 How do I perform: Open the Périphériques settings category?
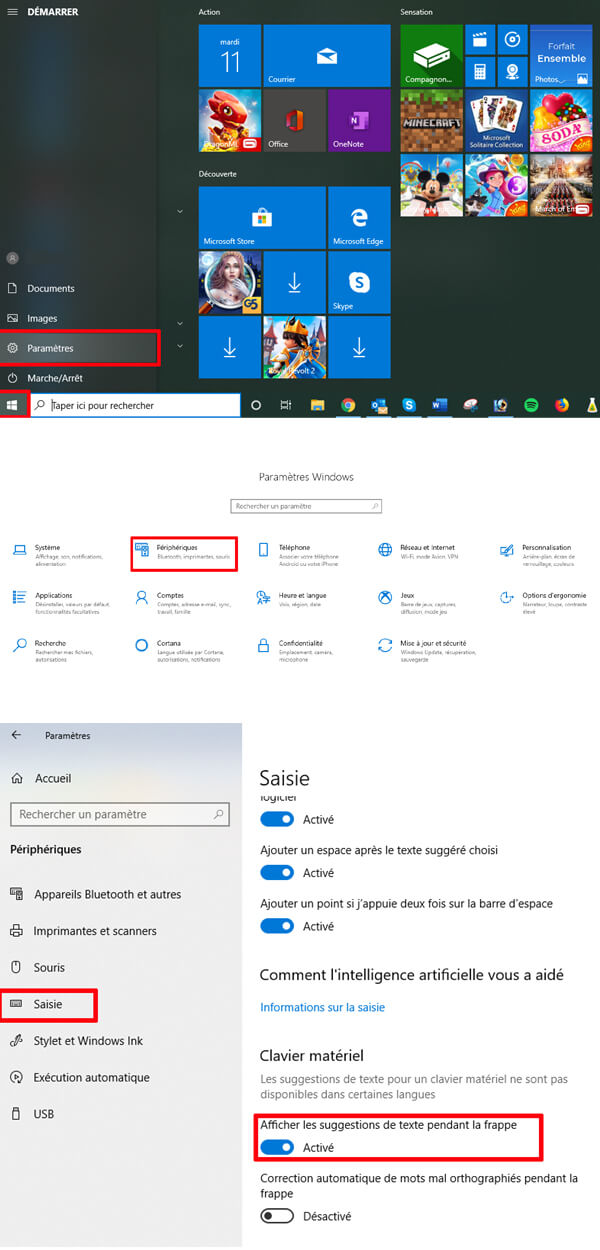tap(185, 552)
